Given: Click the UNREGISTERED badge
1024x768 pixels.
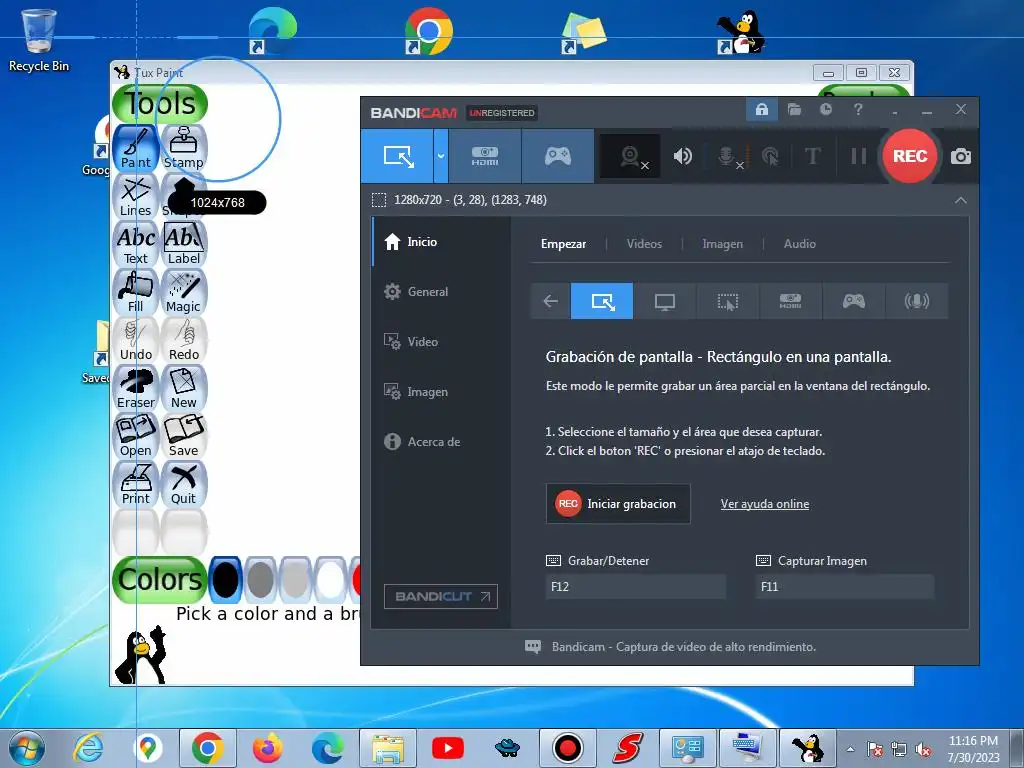Looking at the screenshot, I should [x=502, y=113].
